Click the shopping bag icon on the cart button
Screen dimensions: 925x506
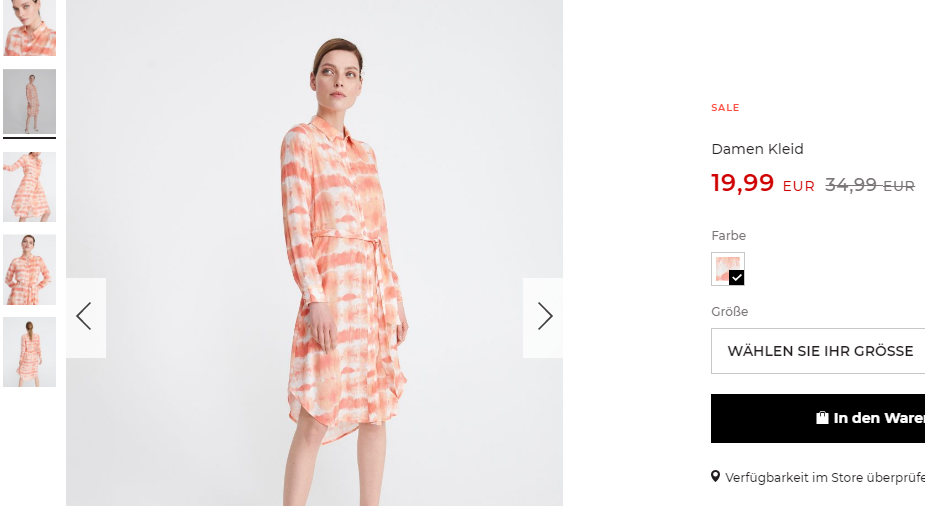click(x=822, y=418)
